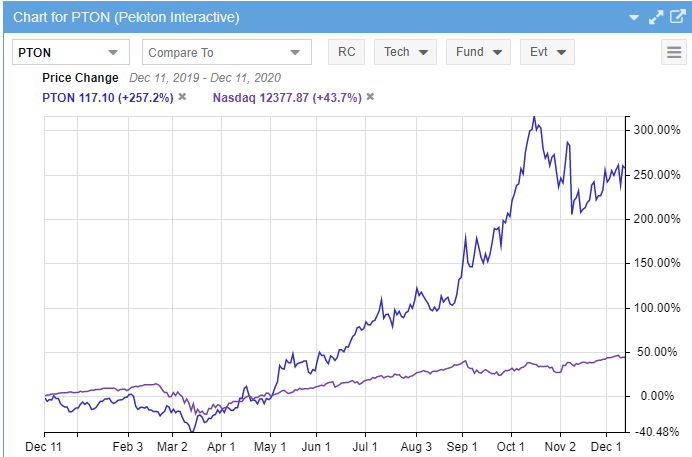The height and width of the screenshot is (457, 692).
Task: Click the Dec 11 x-axis label
Action: click(x=43, y=447)
